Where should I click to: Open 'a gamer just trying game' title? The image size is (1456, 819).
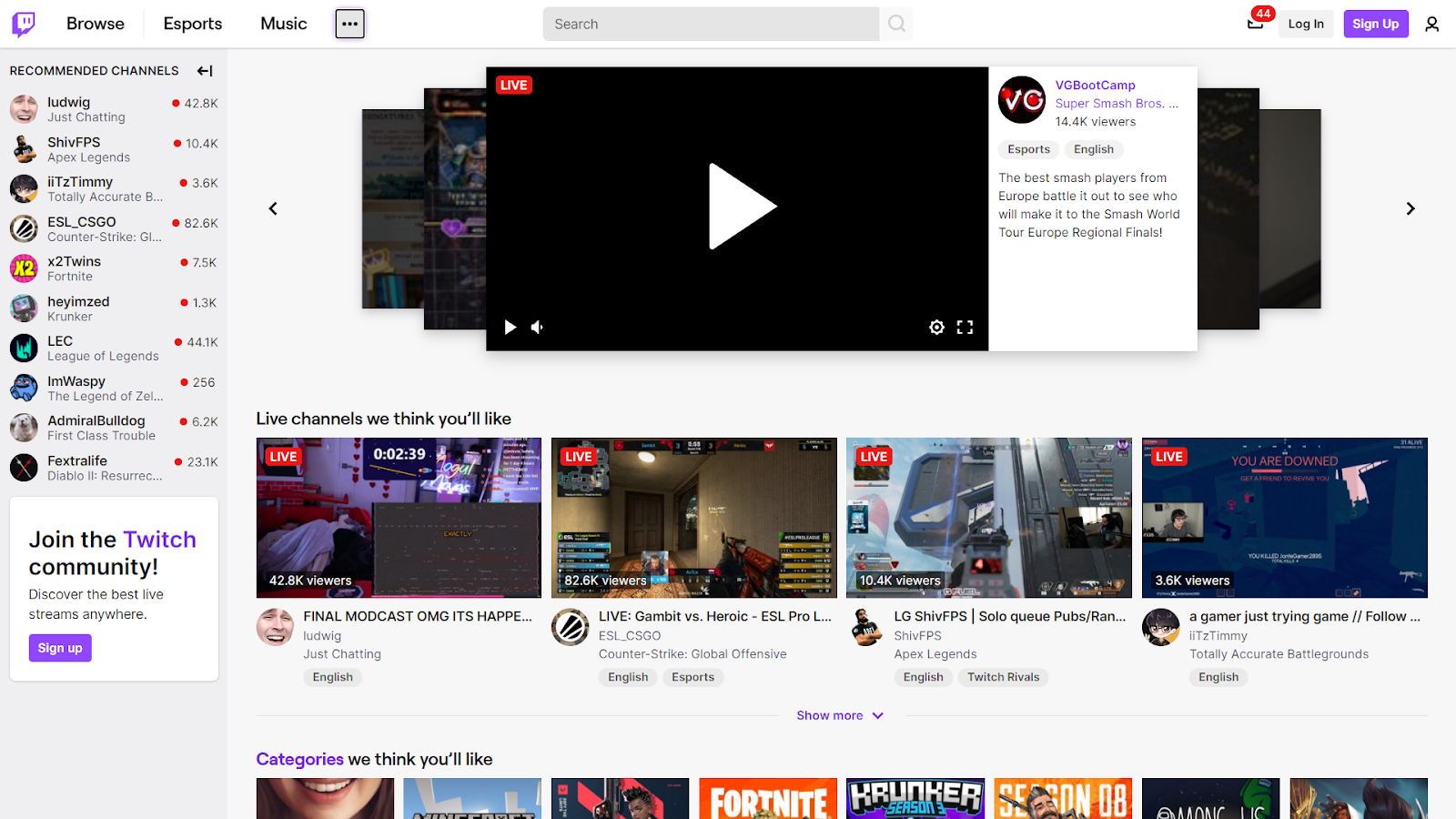(x=1305, y=616)
